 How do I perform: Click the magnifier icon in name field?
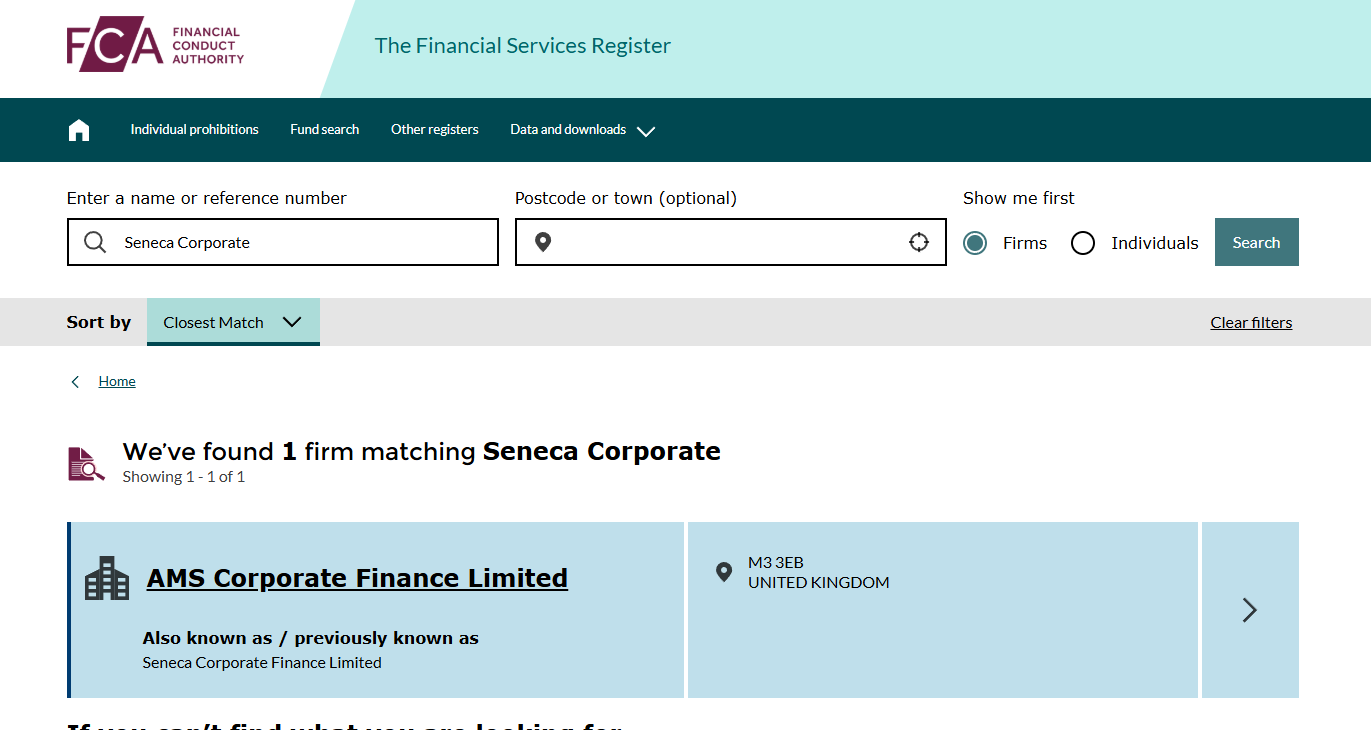click(x=95, y=242)
